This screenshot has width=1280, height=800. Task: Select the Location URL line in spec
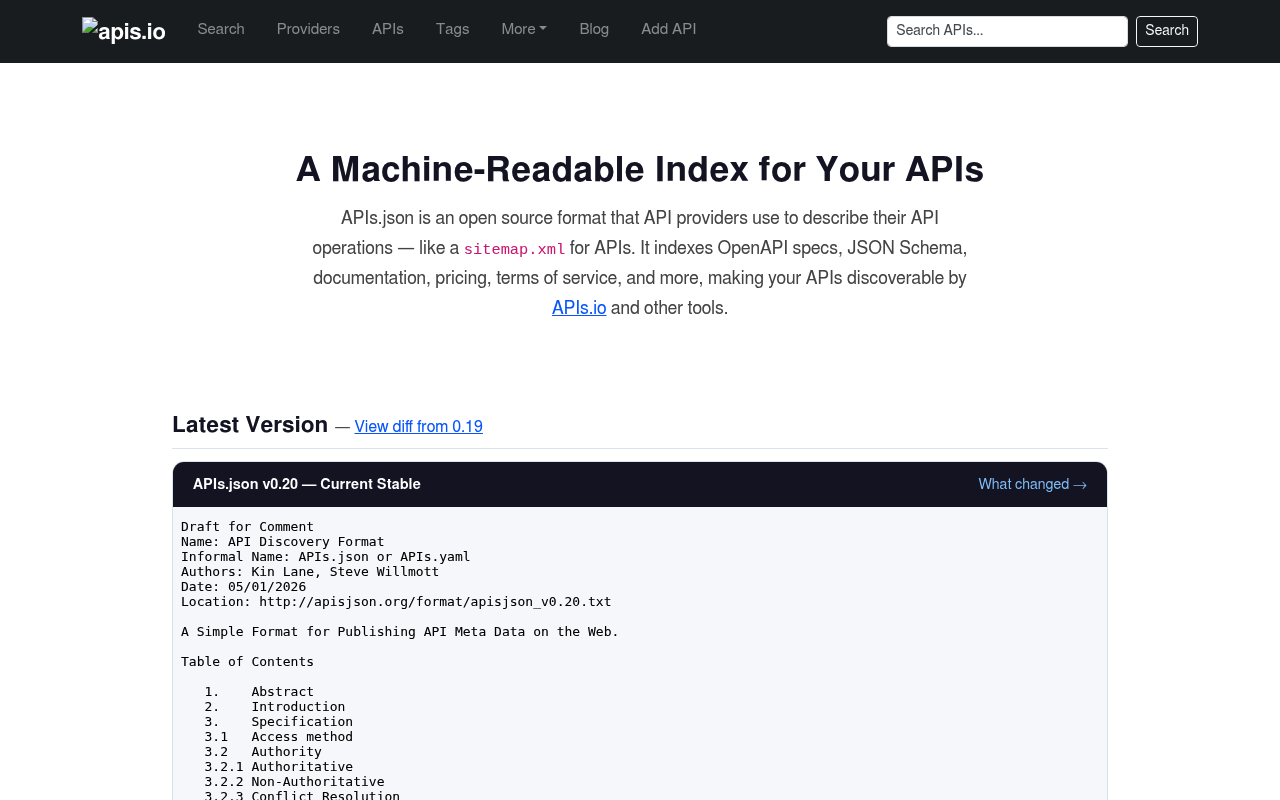tap(396, 602)
